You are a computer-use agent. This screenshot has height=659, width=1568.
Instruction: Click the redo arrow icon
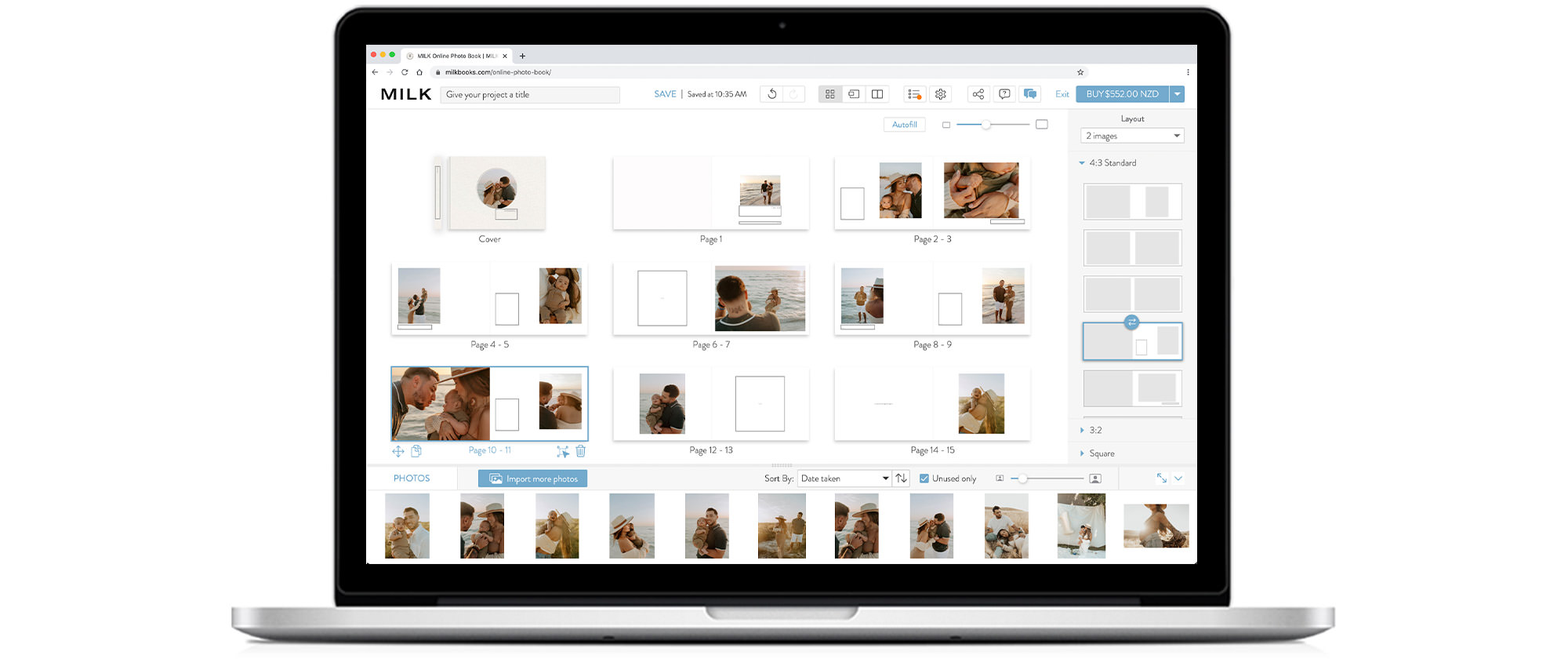[x=793, y=94]
